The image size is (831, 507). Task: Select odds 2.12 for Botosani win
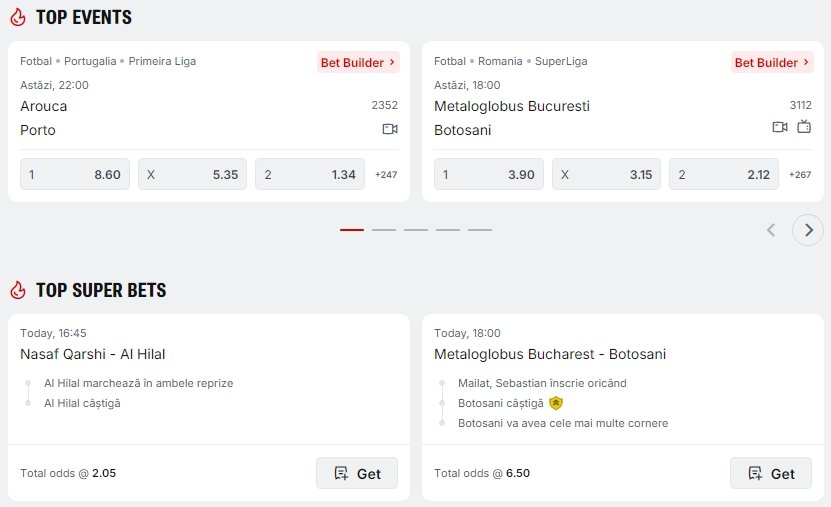coord(725,174)
